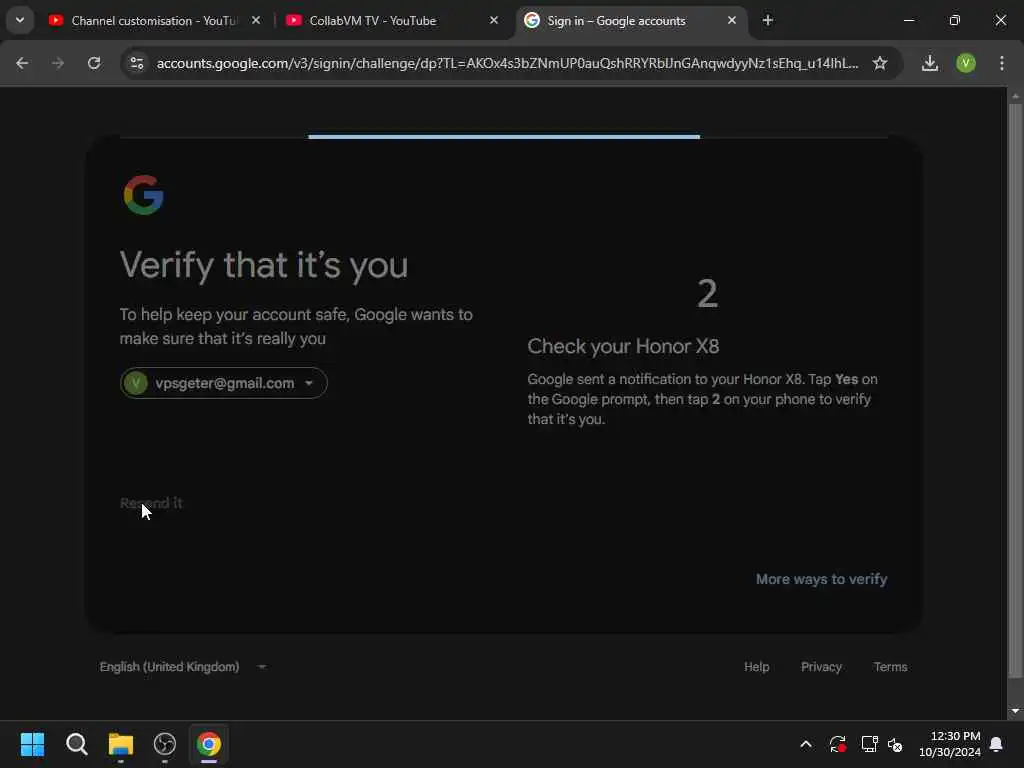Go forward to the next page
Image resolution: width=1024 pixels, height=768 pixels.
pos(58,63)
